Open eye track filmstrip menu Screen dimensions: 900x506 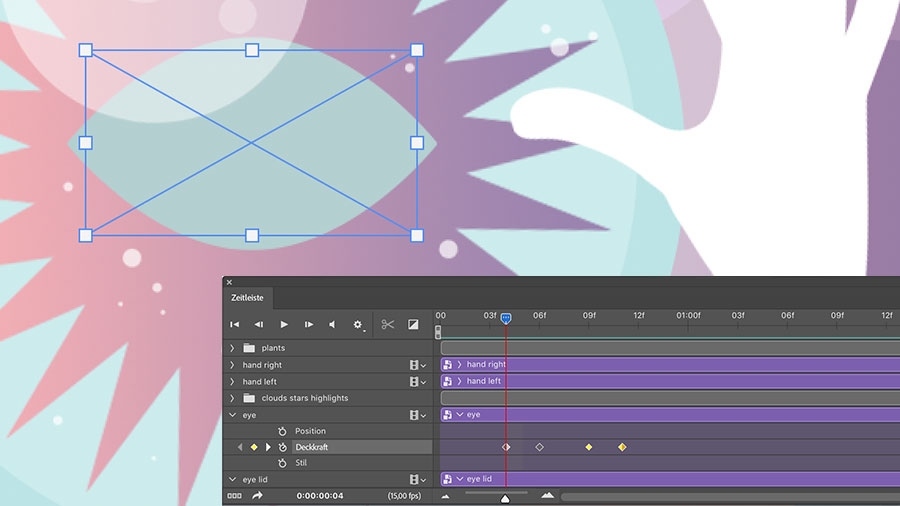(x=417, y=415)
